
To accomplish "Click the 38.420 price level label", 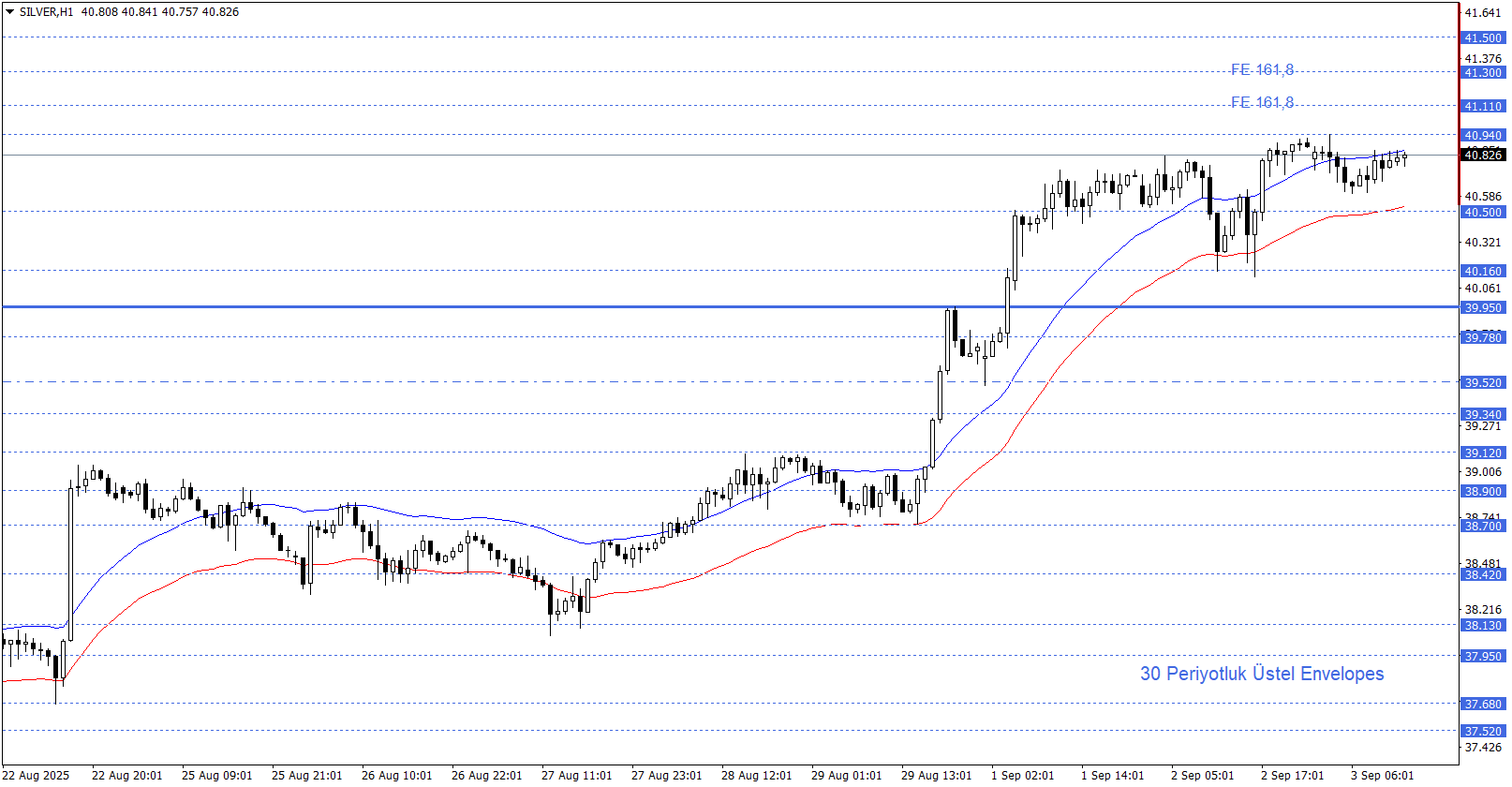I will pyautogui.click(x=1483, y=575).
